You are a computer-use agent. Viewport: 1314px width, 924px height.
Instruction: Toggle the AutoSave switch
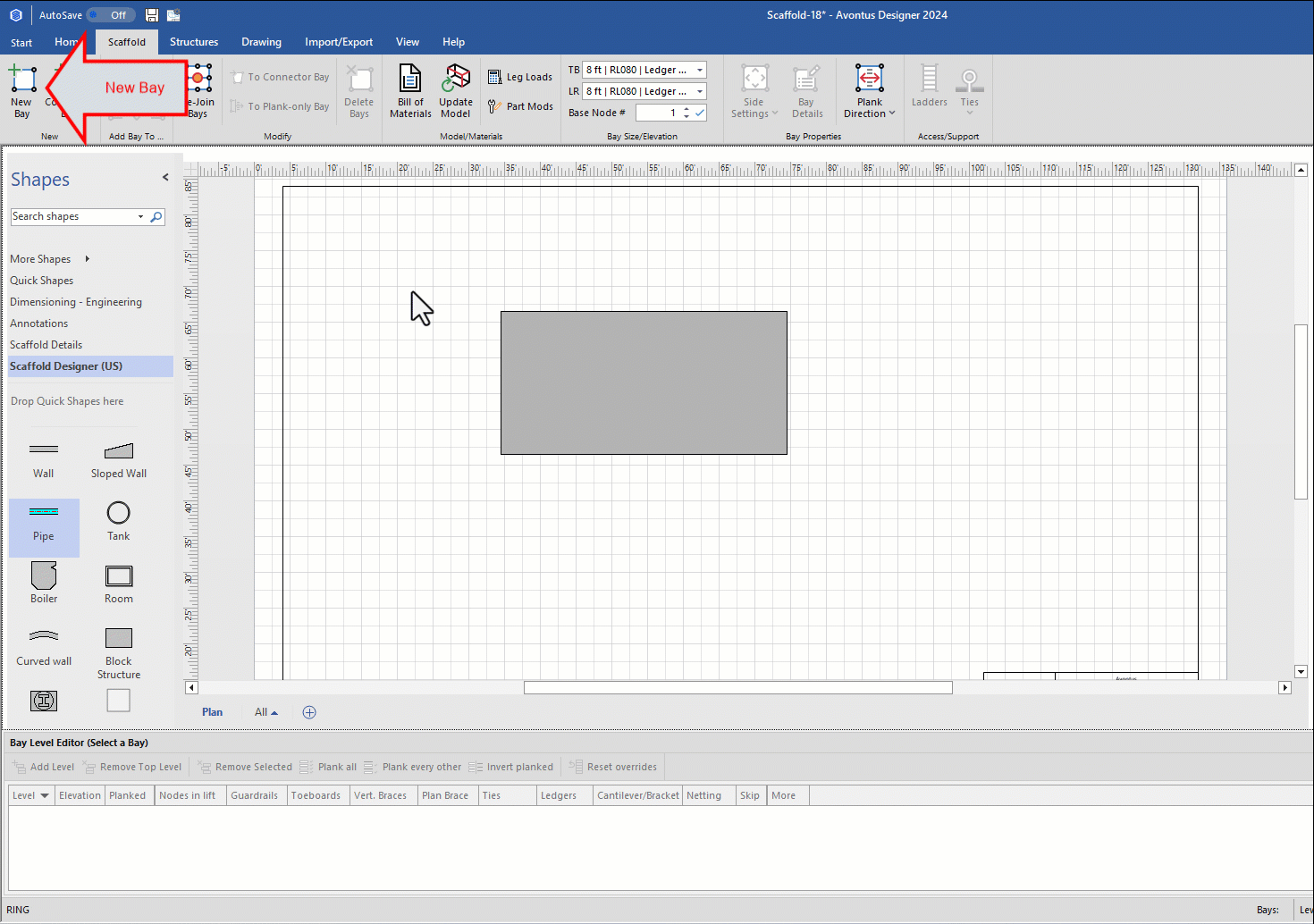111,15
